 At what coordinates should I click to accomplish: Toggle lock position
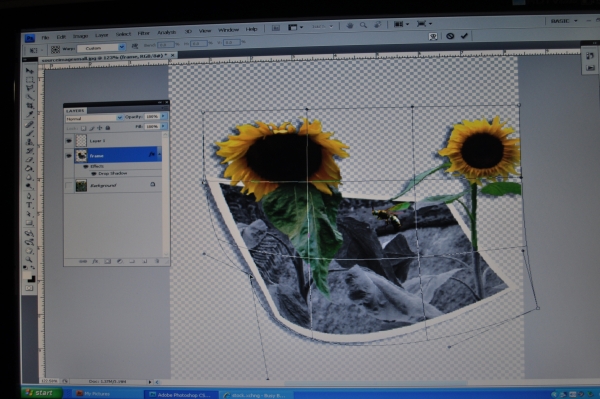(x=99, y=128)
